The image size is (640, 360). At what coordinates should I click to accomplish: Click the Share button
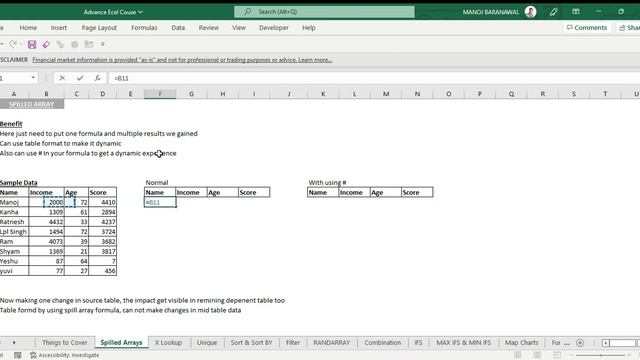(629, 28)
